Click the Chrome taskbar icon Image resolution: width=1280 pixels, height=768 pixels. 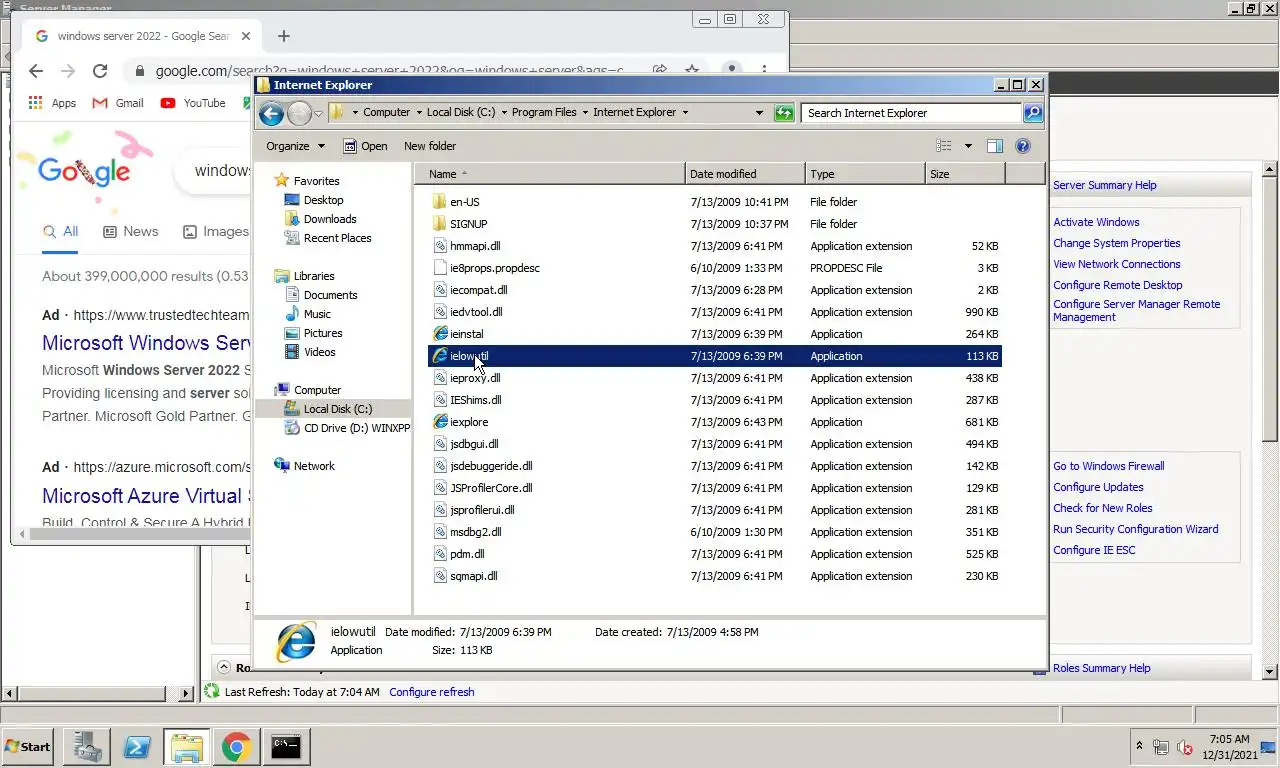[x=236, y=747]
